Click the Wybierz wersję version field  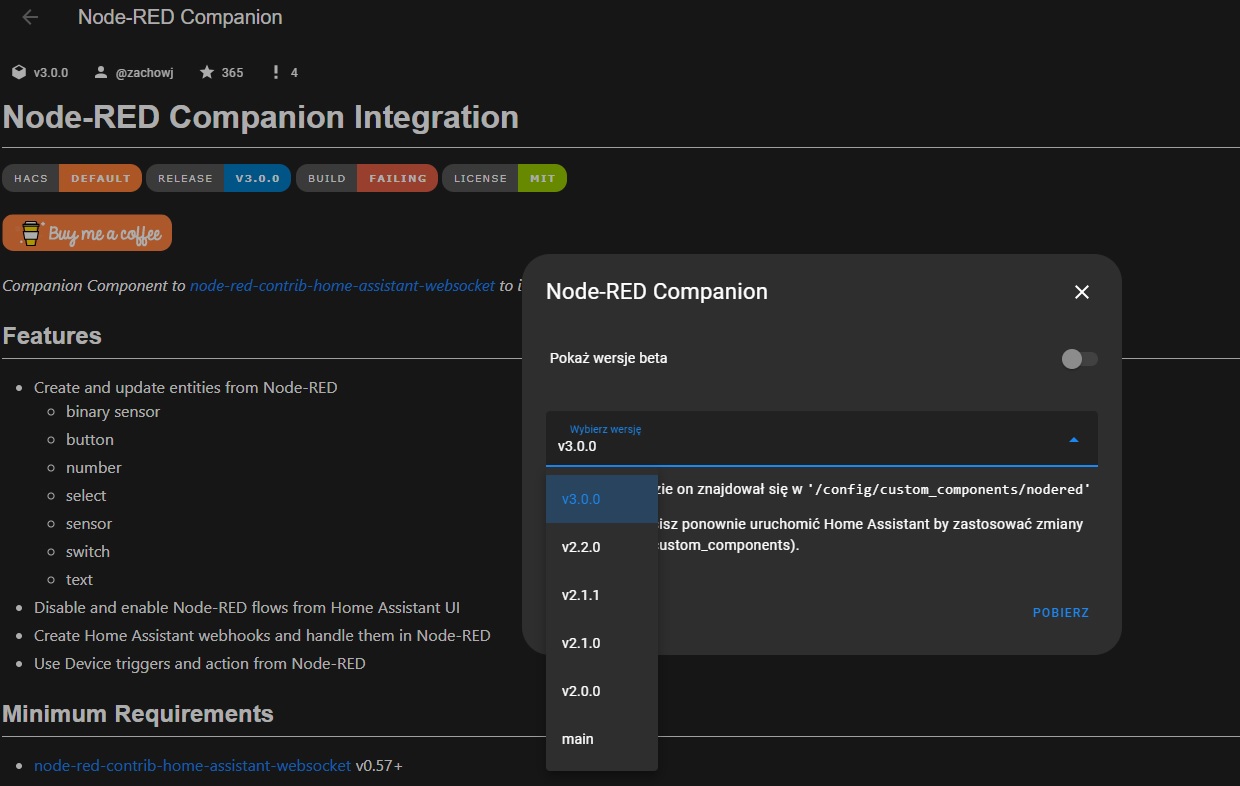[822, 438]
